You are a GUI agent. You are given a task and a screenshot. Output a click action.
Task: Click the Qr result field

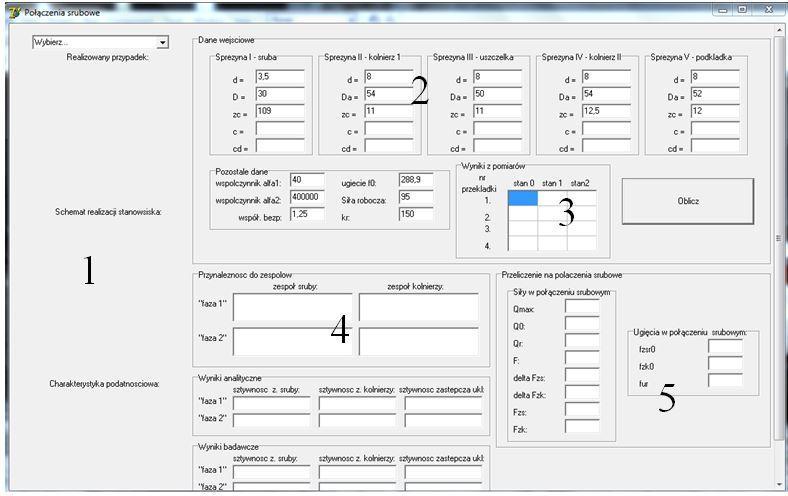[582, 340]
